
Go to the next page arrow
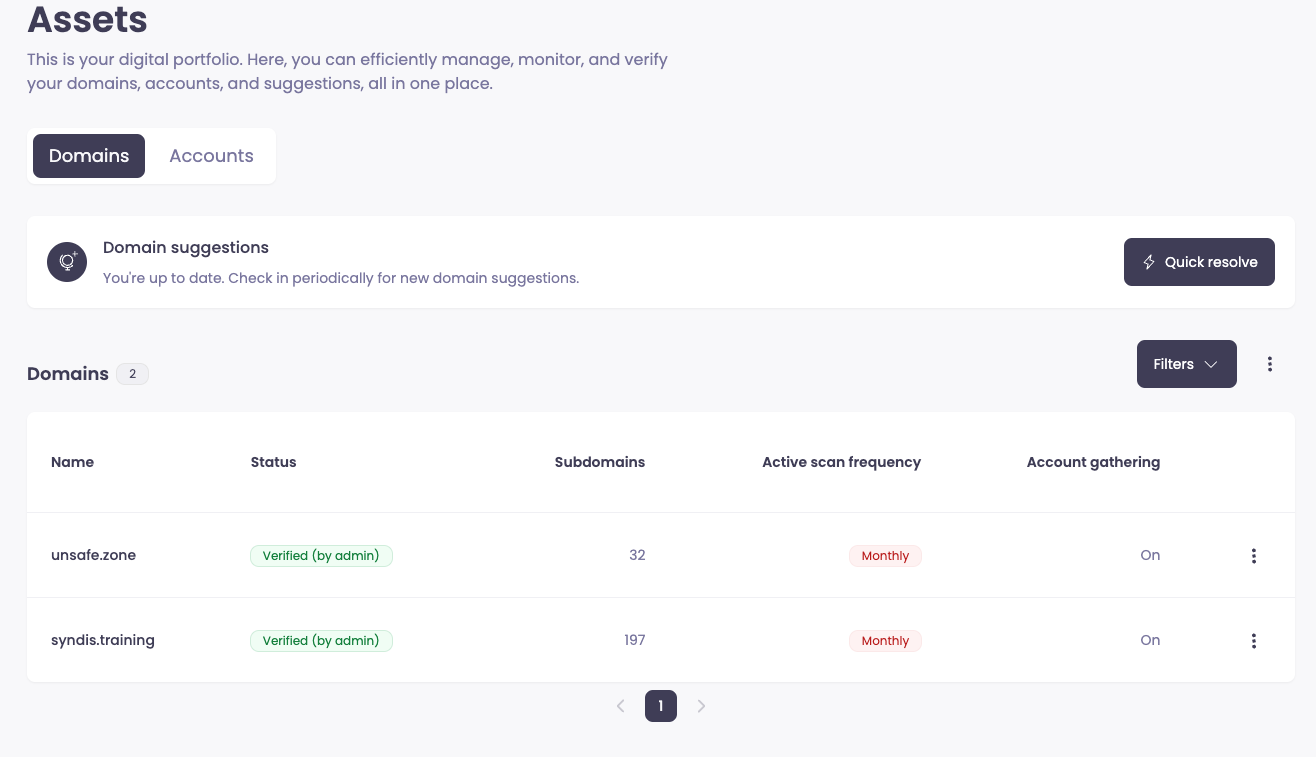coord(701,706)
